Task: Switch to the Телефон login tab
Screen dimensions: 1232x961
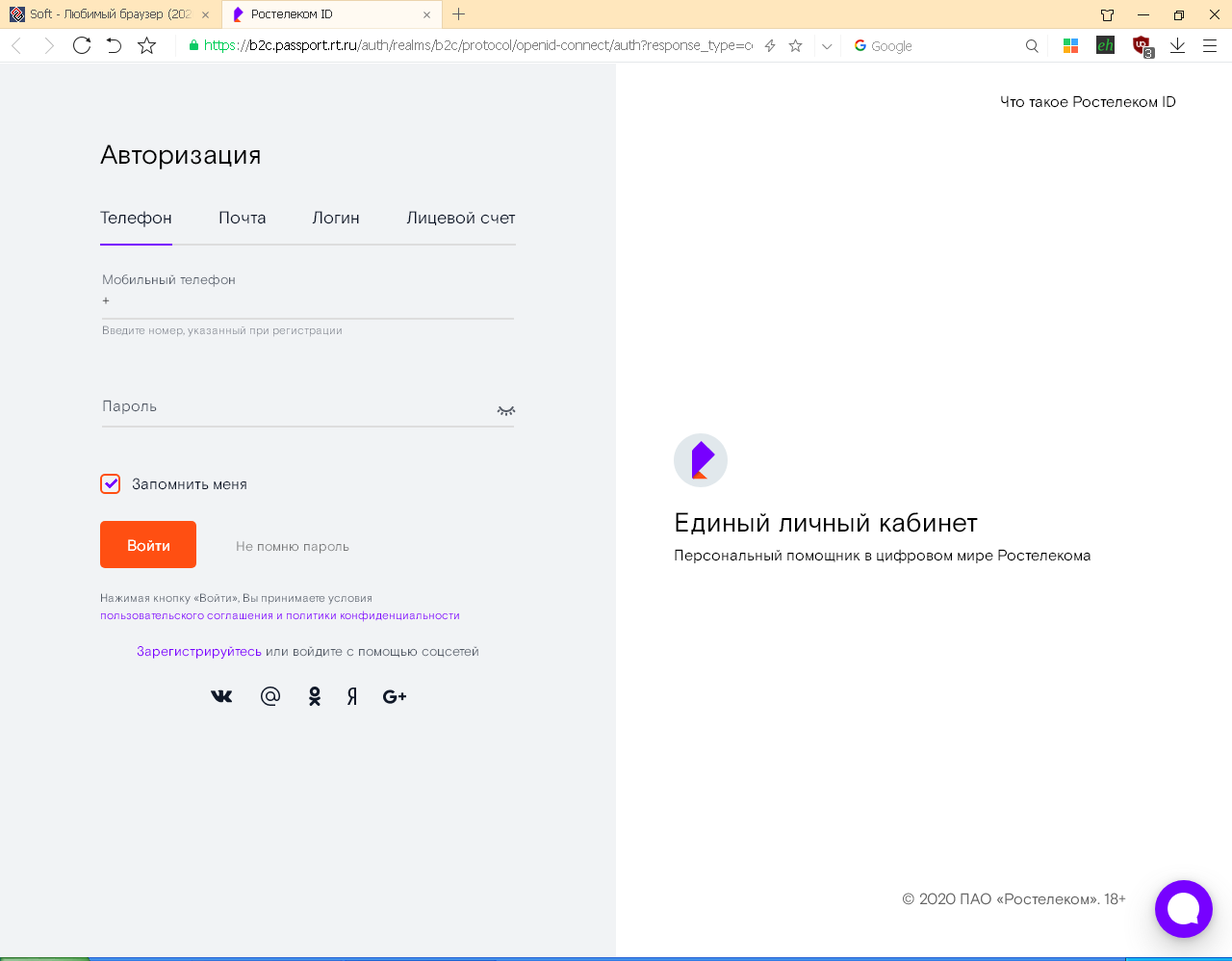Action: click(x=136, y=218)
